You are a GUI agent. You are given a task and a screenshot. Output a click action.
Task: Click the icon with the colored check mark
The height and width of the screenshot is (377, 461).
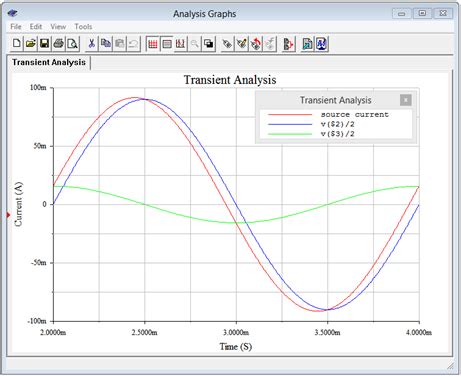(241, 44)
